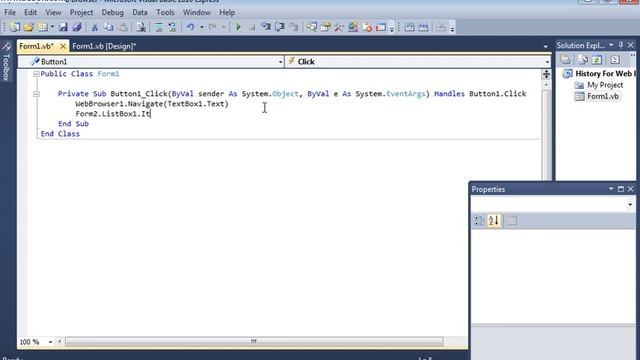
Task: Click the Uncomment selected lines icon
Action: coord(173,27)
